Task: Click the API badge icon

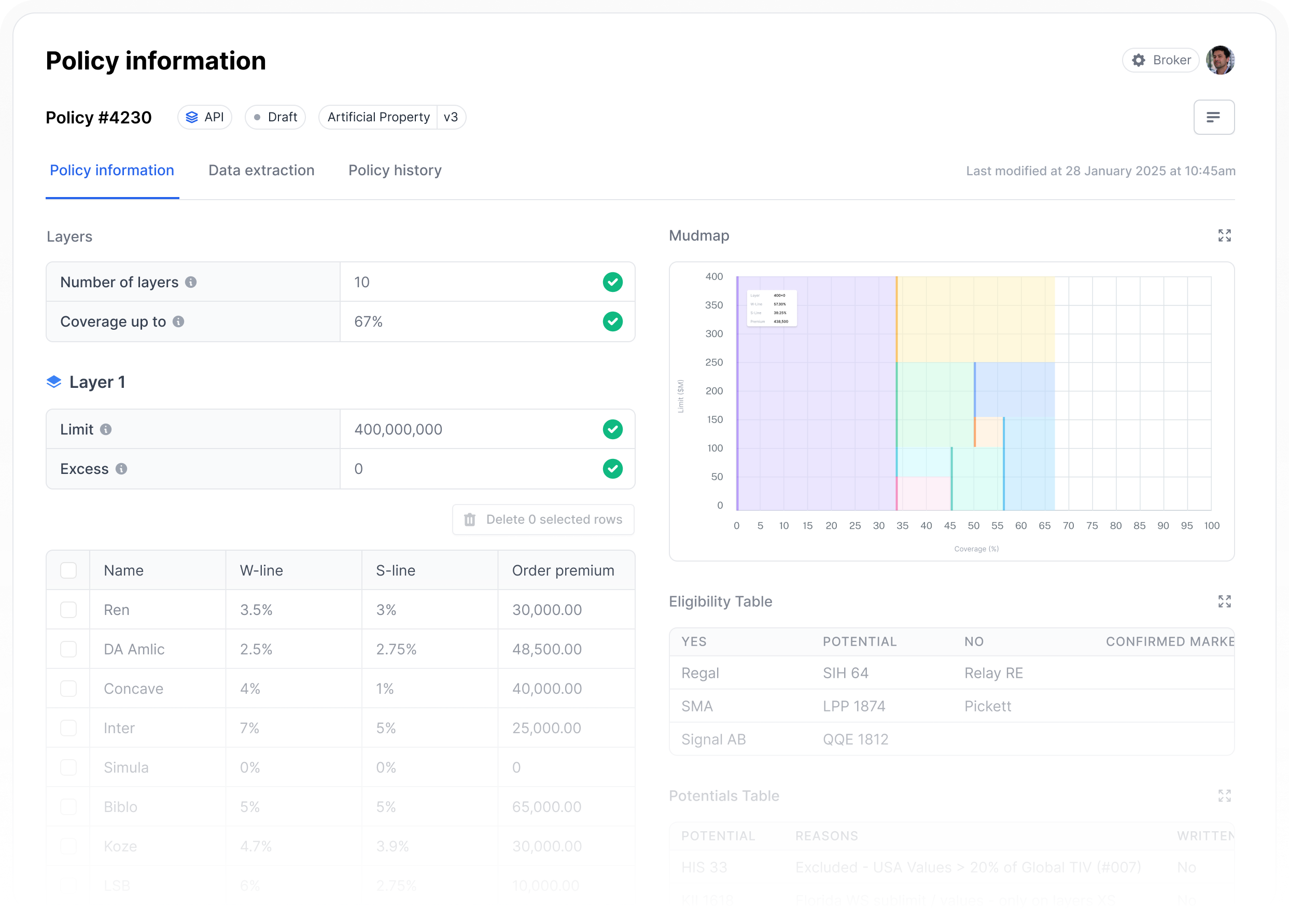Action: tap(191, 117)
